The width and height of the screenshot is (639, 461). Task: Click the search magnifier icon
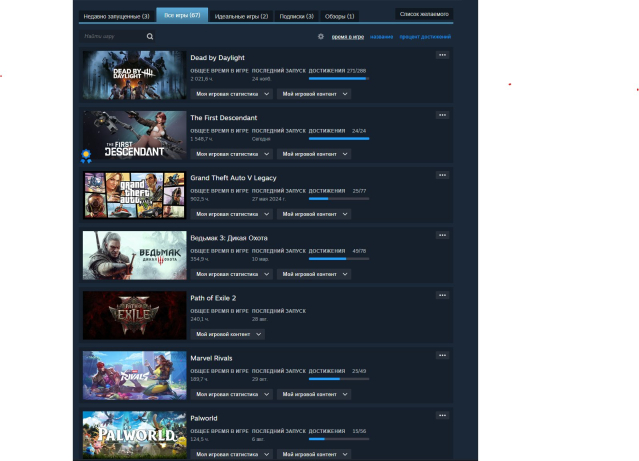point(150,36)
